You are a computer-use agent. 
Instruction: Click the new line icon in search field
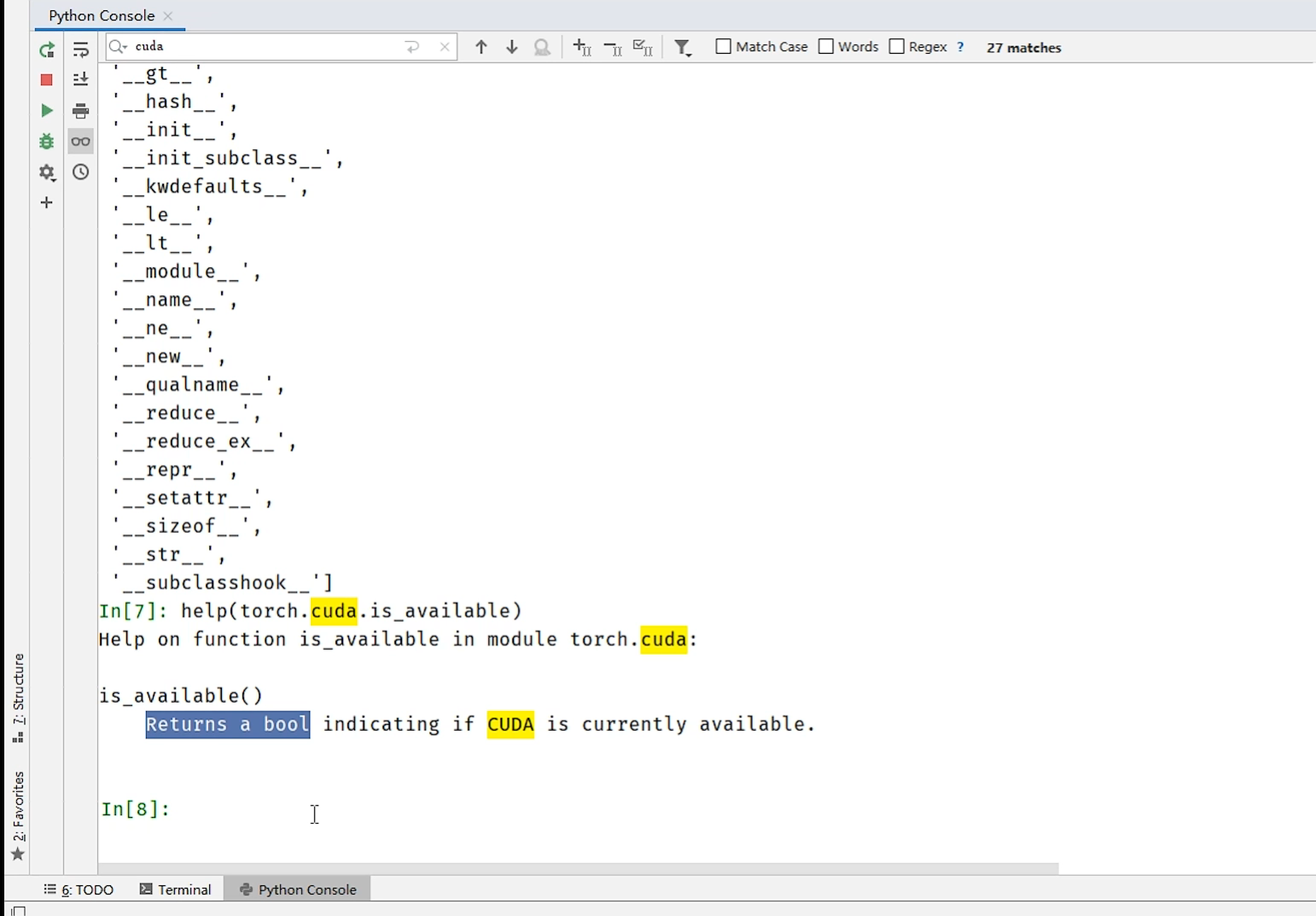pyautogui.click(x=413, y=47)
